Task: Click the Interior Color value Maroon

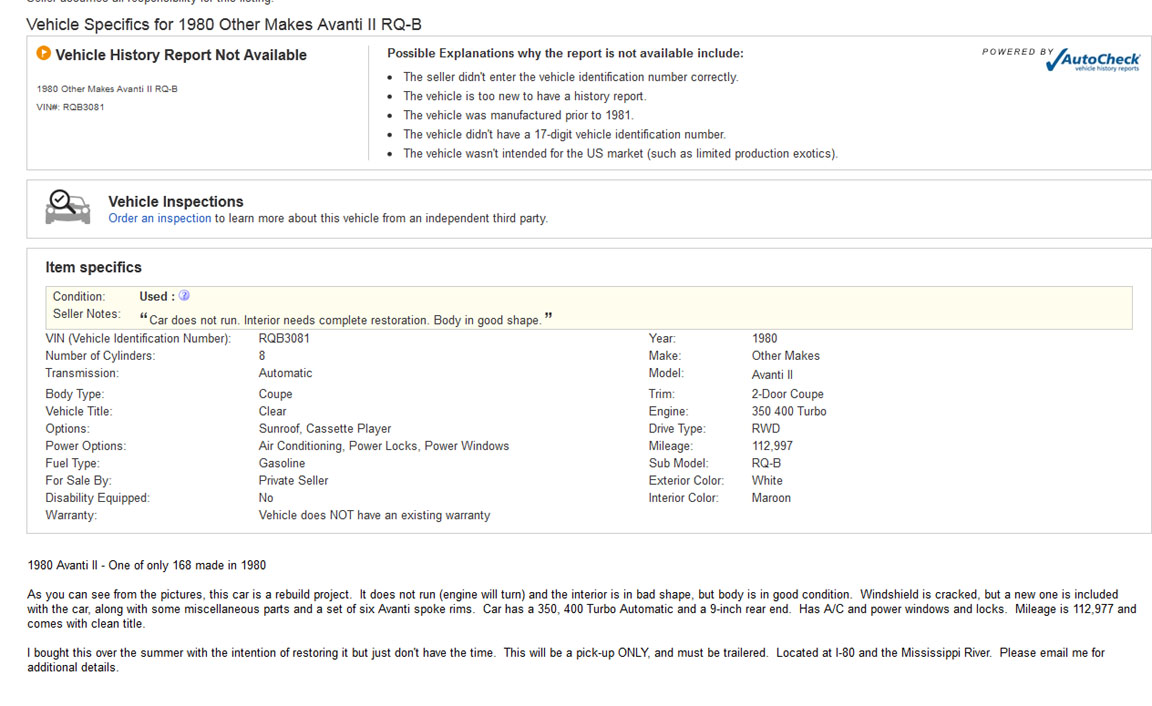Action: [x=771, y=497]
